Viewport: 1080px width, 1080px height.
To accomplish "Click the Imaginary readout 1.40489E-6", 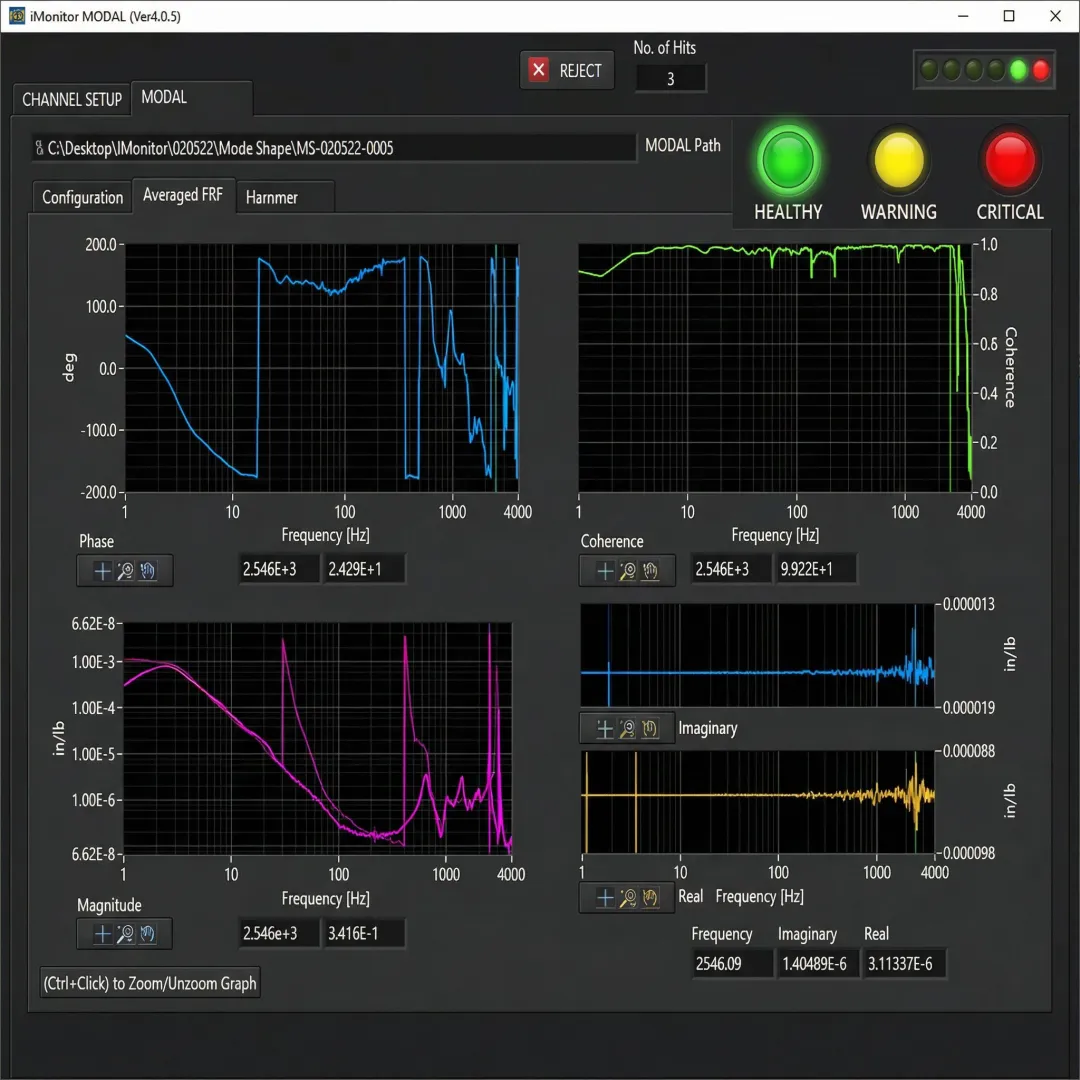I will click(x=818, y=964).
